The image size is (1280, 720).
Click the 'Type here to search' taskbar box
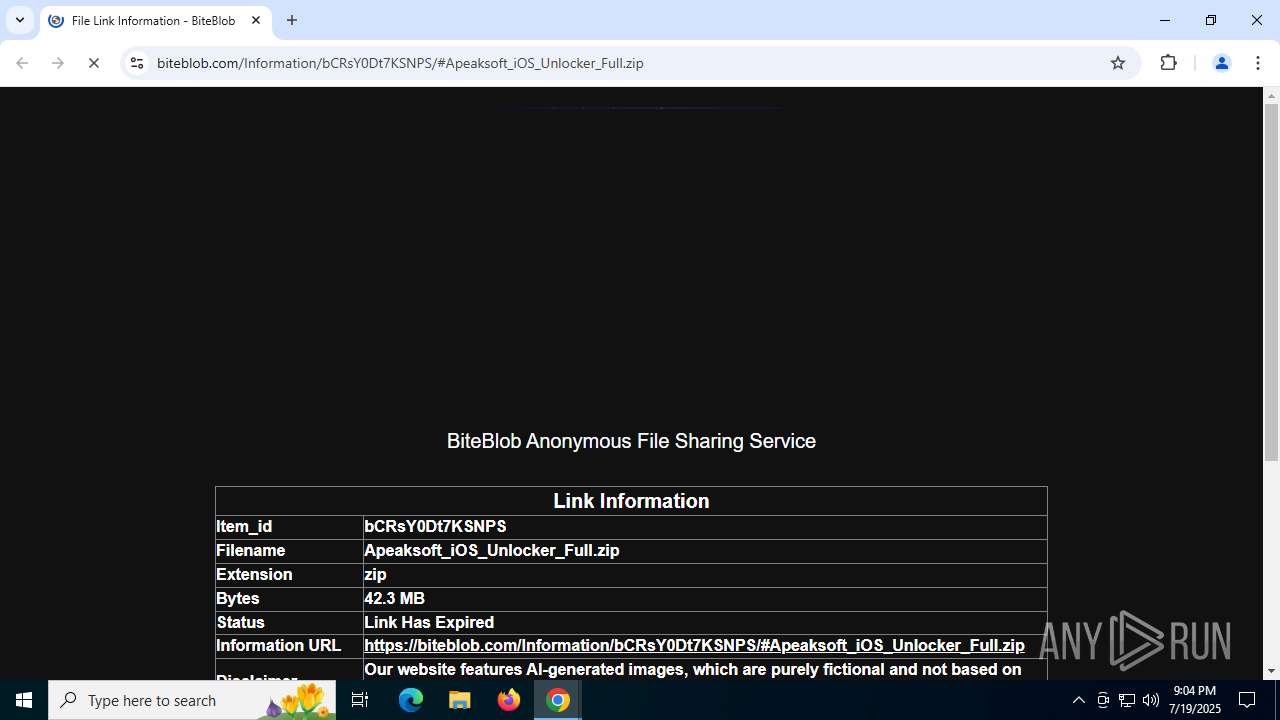(192, 700)
